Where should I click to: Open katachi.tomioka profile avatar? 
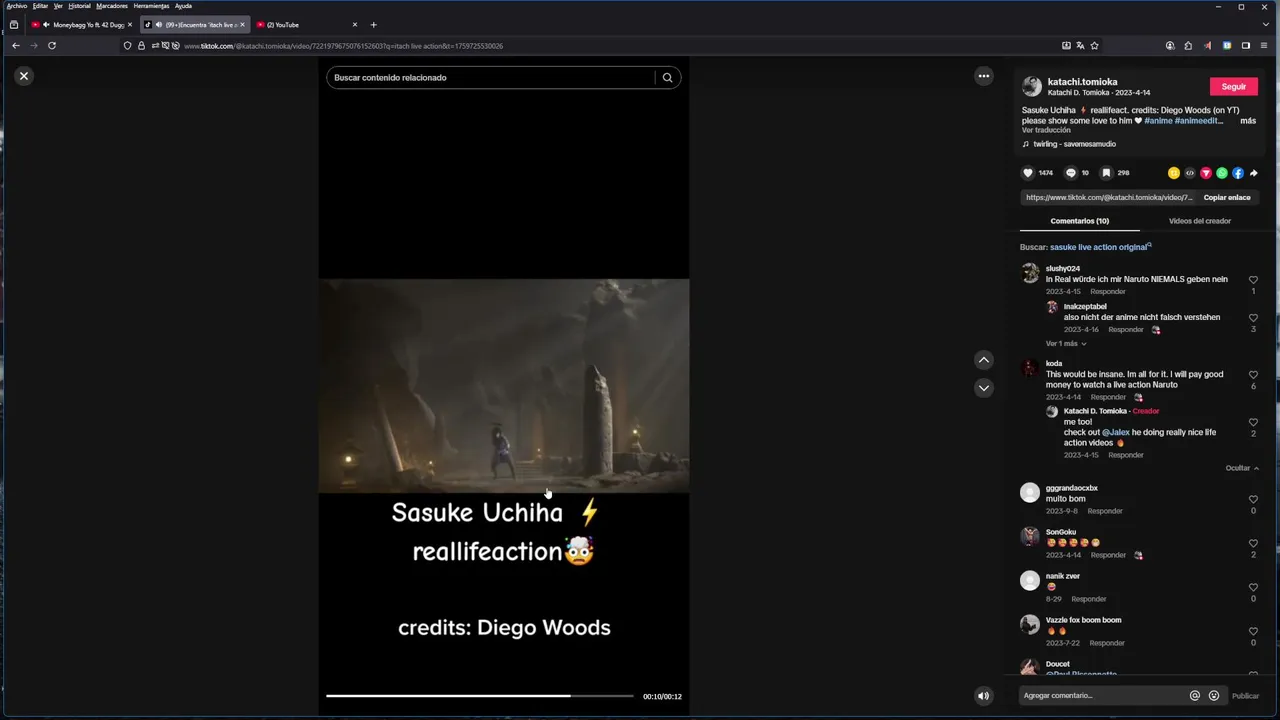(x=1031, y=87)
